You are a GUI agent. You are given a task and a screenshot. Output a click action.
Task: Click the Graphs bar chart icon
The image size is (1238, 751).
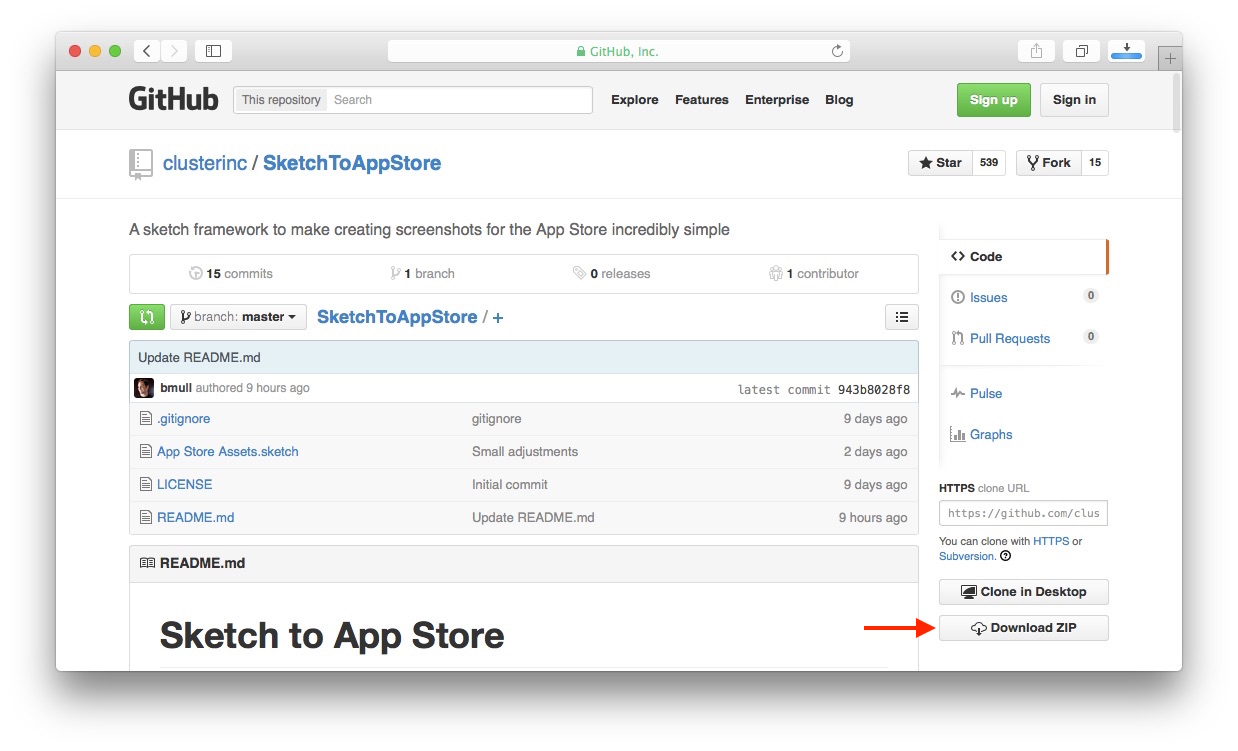958,434
